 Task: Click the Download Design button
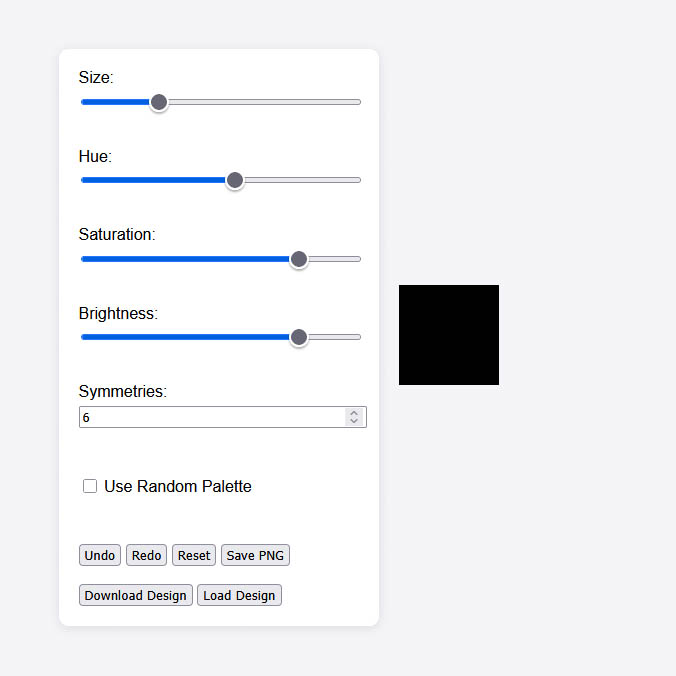pos(135,595)
